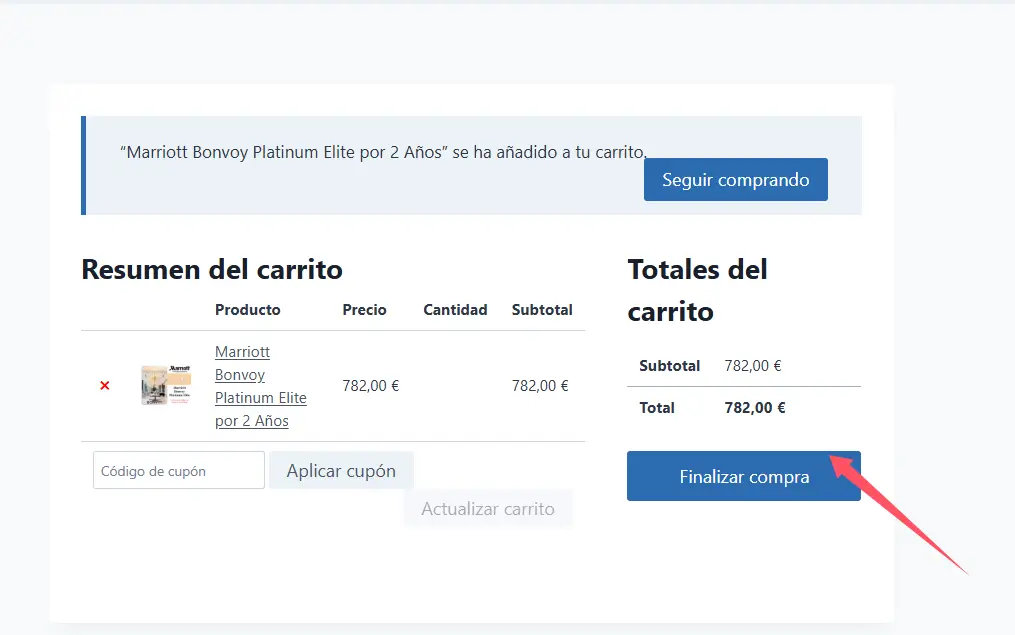Click the Subtotal column header
The image size is (1015, 635).
tap(542, 310)
